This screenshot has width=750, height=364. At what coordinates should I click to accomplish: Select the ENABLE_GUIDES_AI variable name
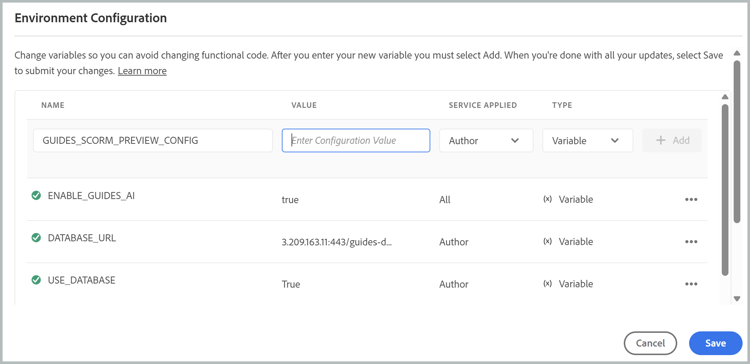[x=91, y=195]
